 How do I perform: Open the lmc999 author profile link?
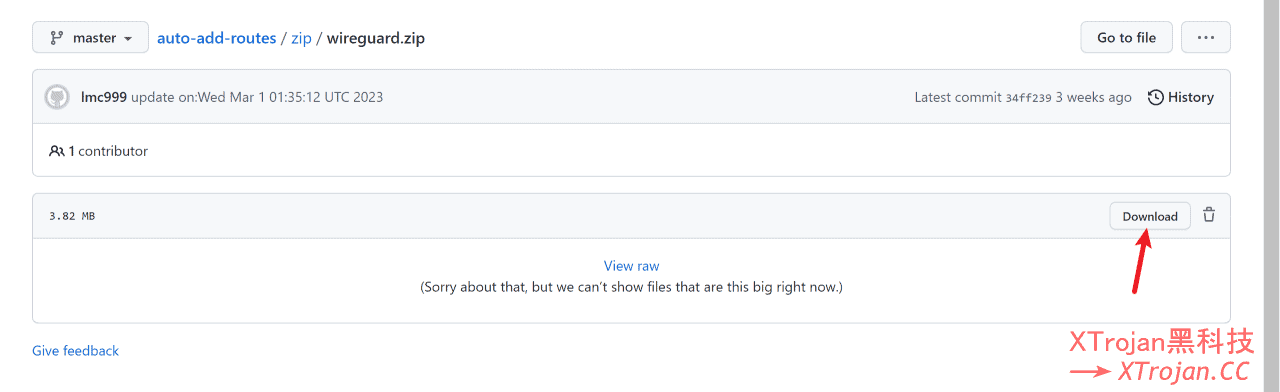[104, 97]
